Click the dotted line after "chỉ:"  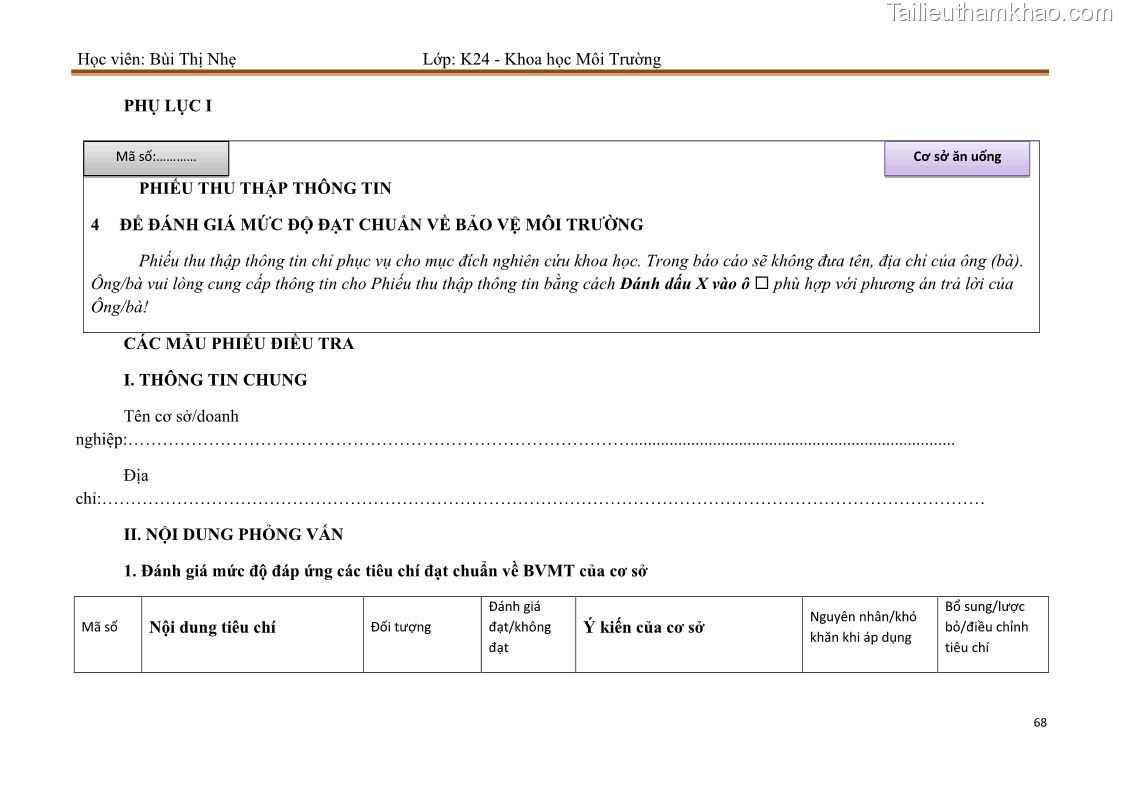coord(543,500)
